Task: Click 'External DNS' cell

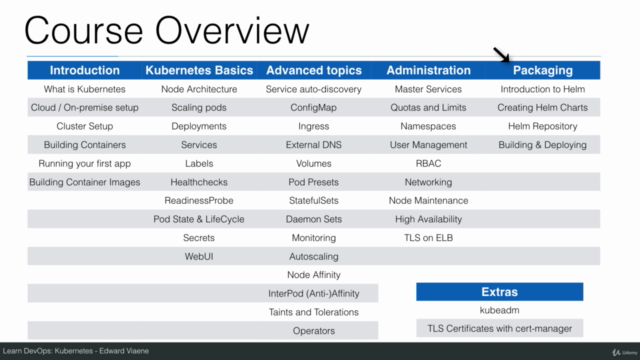Action: coord(313,144)
